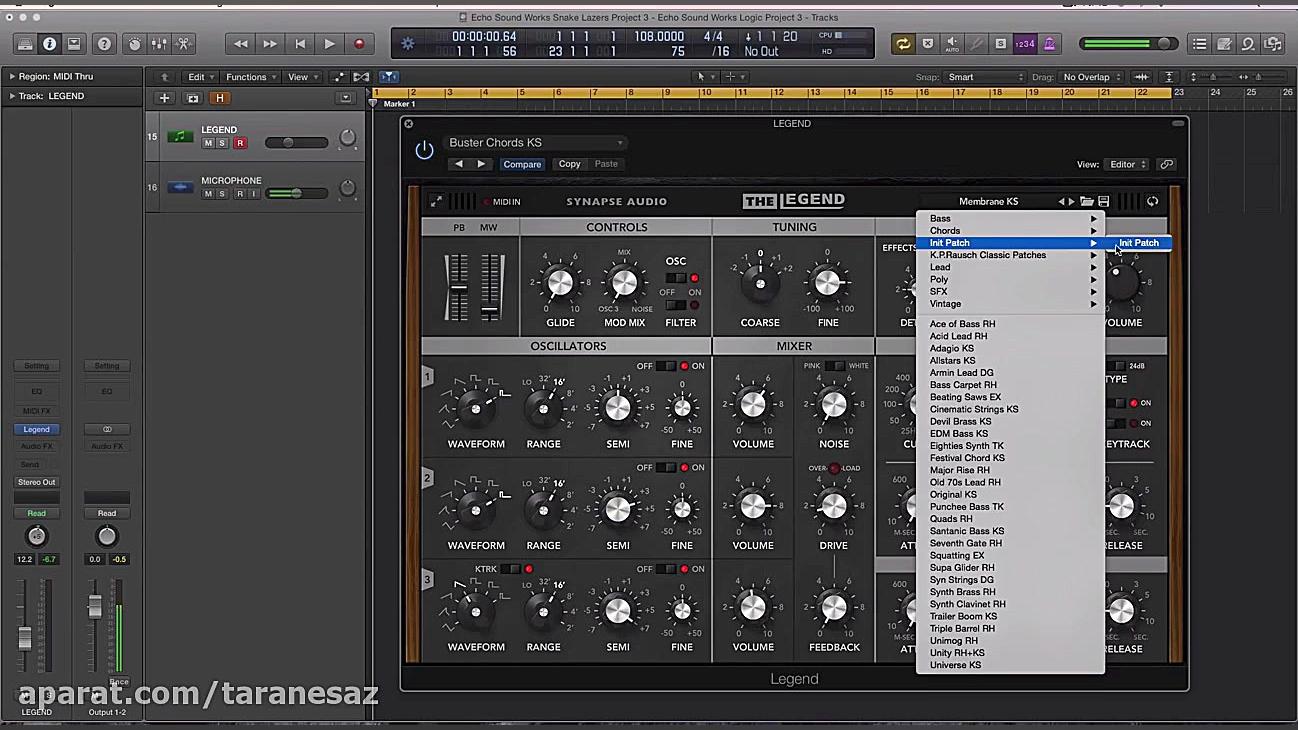
Task: Go to project beginning button
Action: pos(300,44)
